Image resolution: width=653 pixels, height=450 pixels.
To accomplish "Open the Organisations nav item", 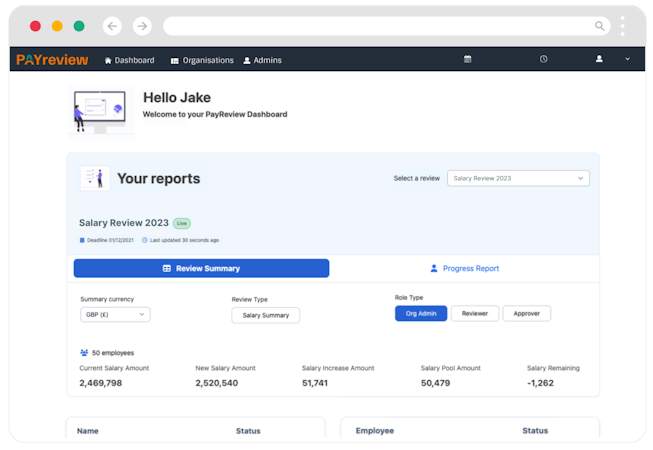I will pyautogui.click(x=202, y=60).
